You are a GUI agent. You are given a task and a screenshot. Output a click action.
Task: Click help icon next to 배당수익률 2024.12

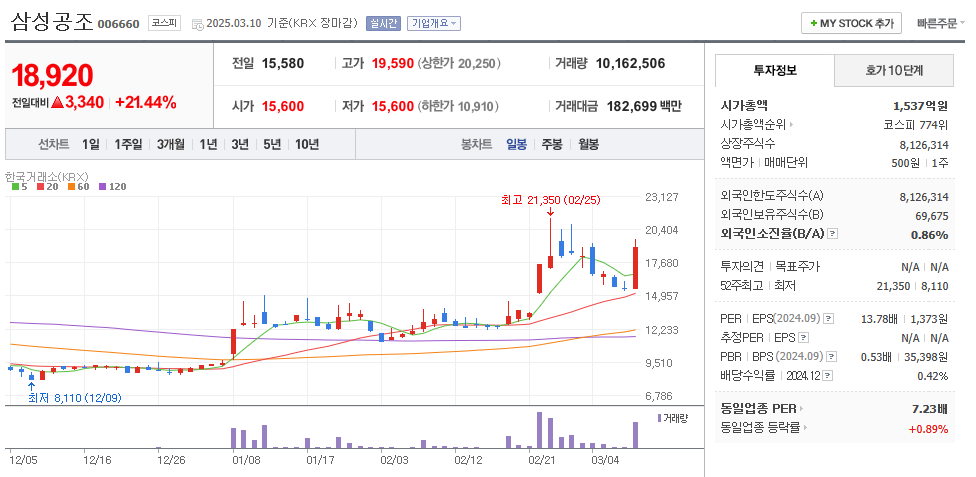tap(828, 375)
